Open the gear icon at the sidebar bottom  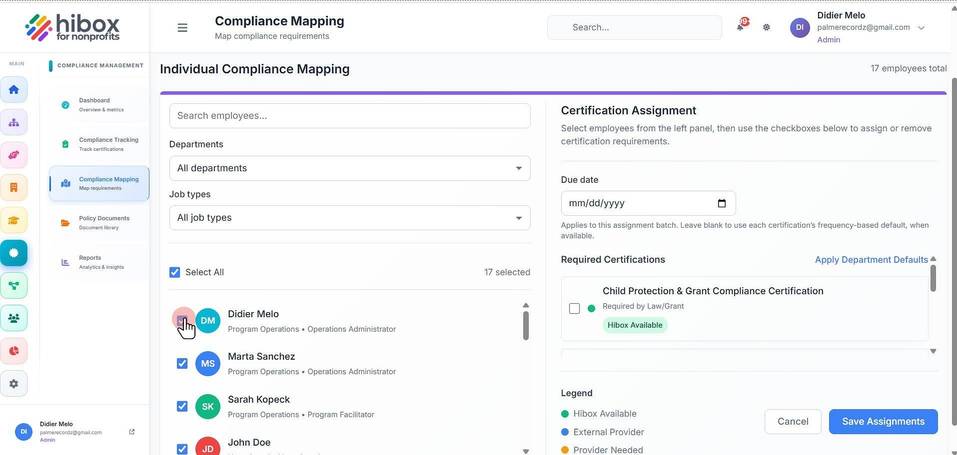coord(13,384)
